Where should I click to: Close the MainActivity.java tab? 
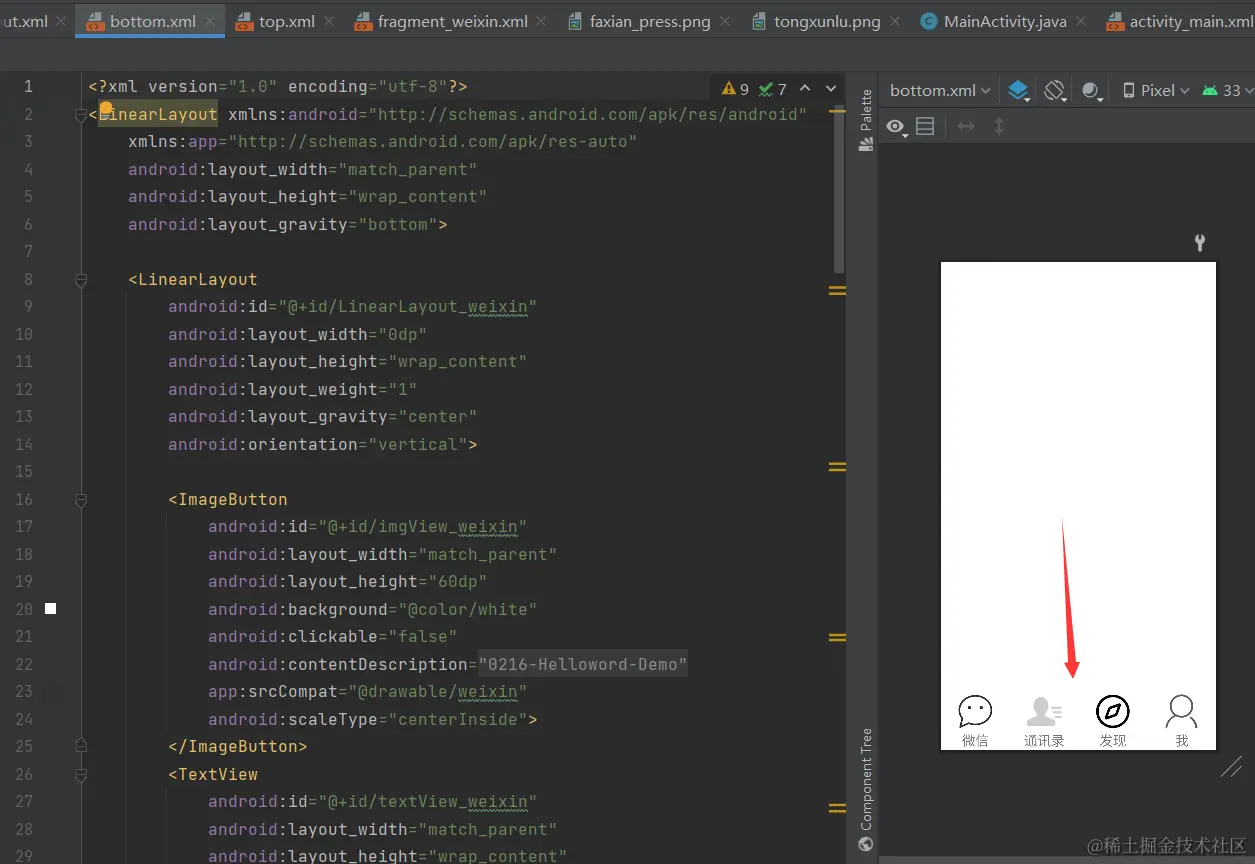click(x=1082, y=21)
